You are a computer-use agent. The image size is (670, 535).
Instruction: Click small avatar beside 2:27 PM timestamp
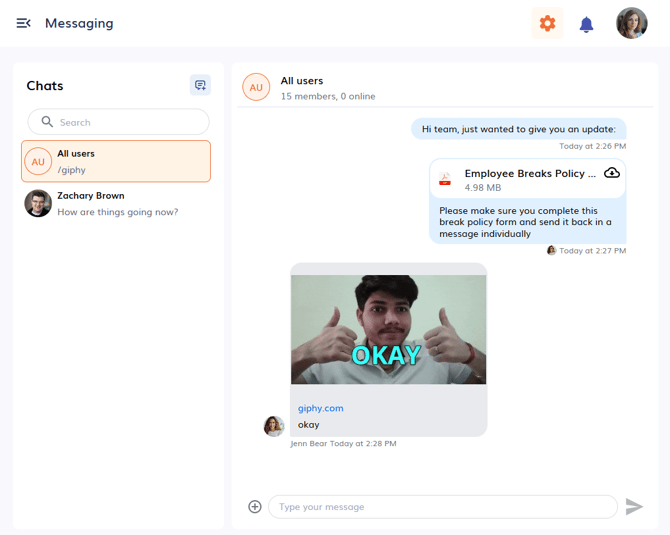(x=551, y=250)
